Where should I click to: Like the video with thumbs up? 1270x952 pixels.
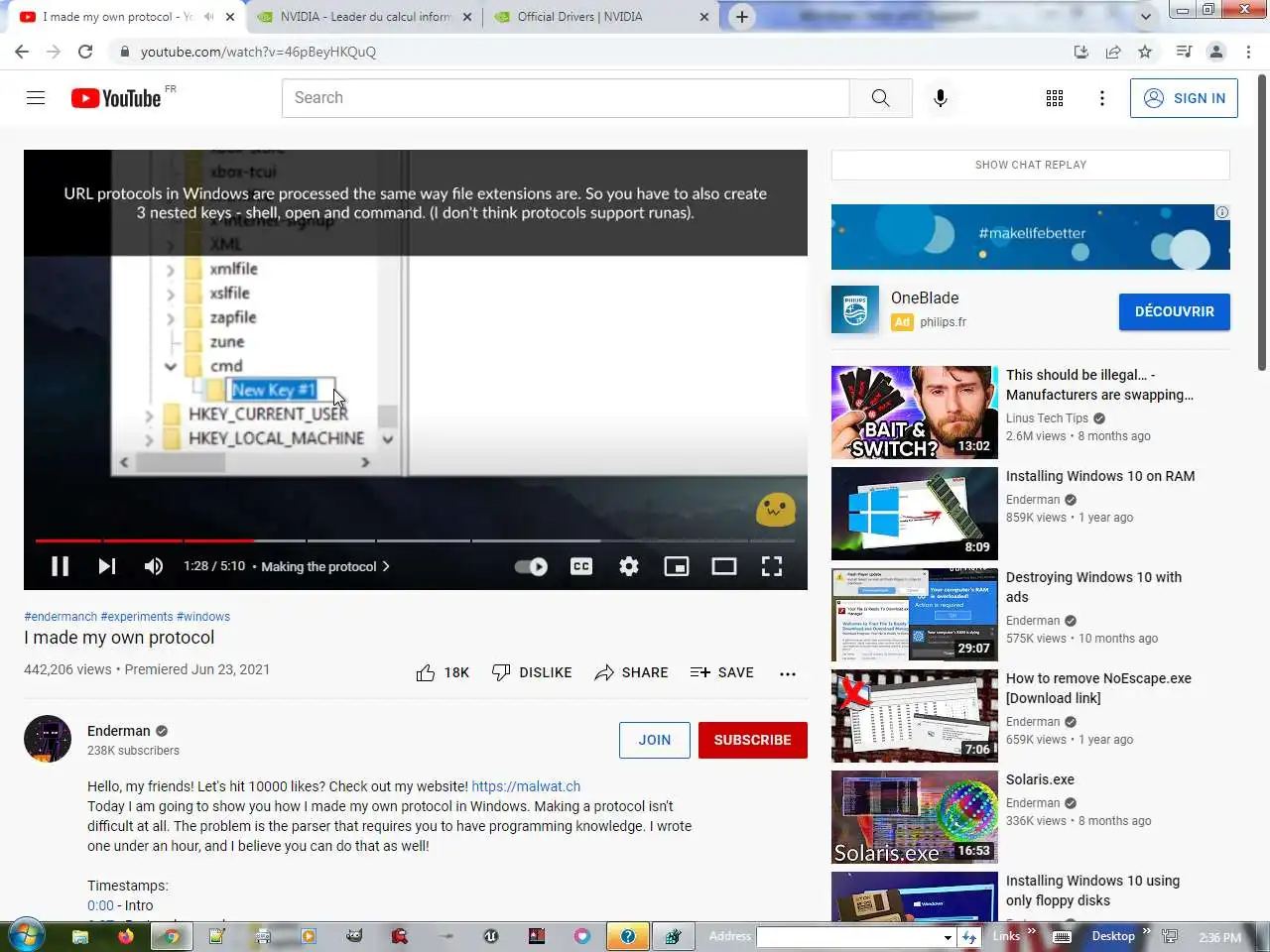[x=443, y=672]
